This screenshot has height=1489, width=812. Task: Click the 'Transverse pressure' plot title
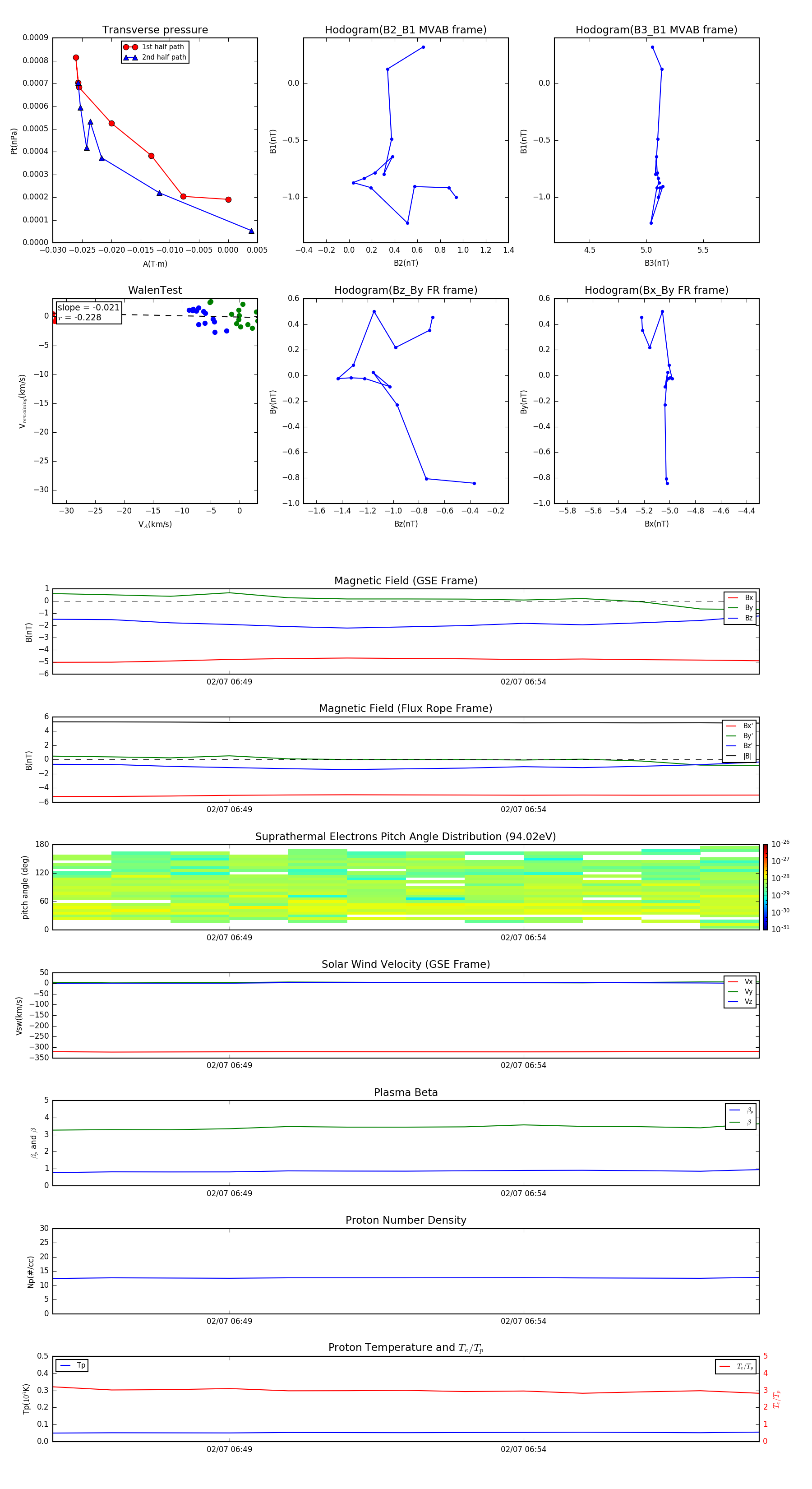tap(155, 30)
